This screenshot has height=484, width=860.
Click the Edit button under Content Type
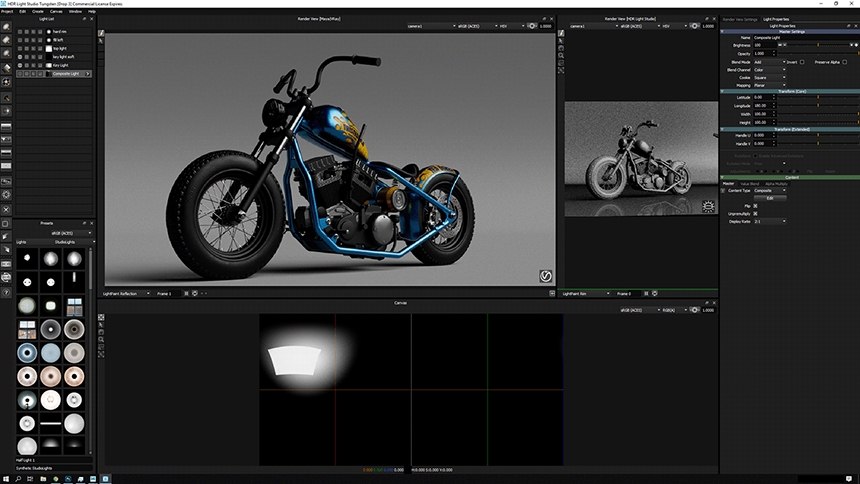pos(770,198)
